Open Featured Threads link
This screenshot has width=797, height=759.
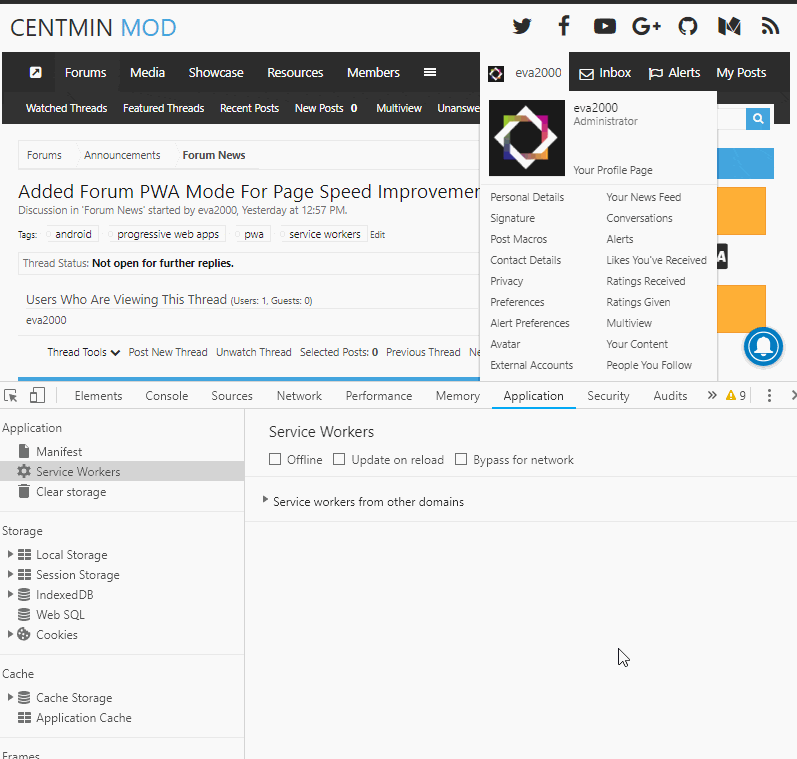point(164,108)
